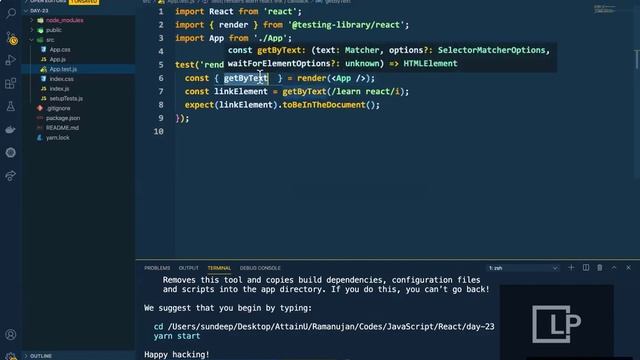Collapse the DAY-23 workspace section
640x360 pixels.
[x=26, y=11]
